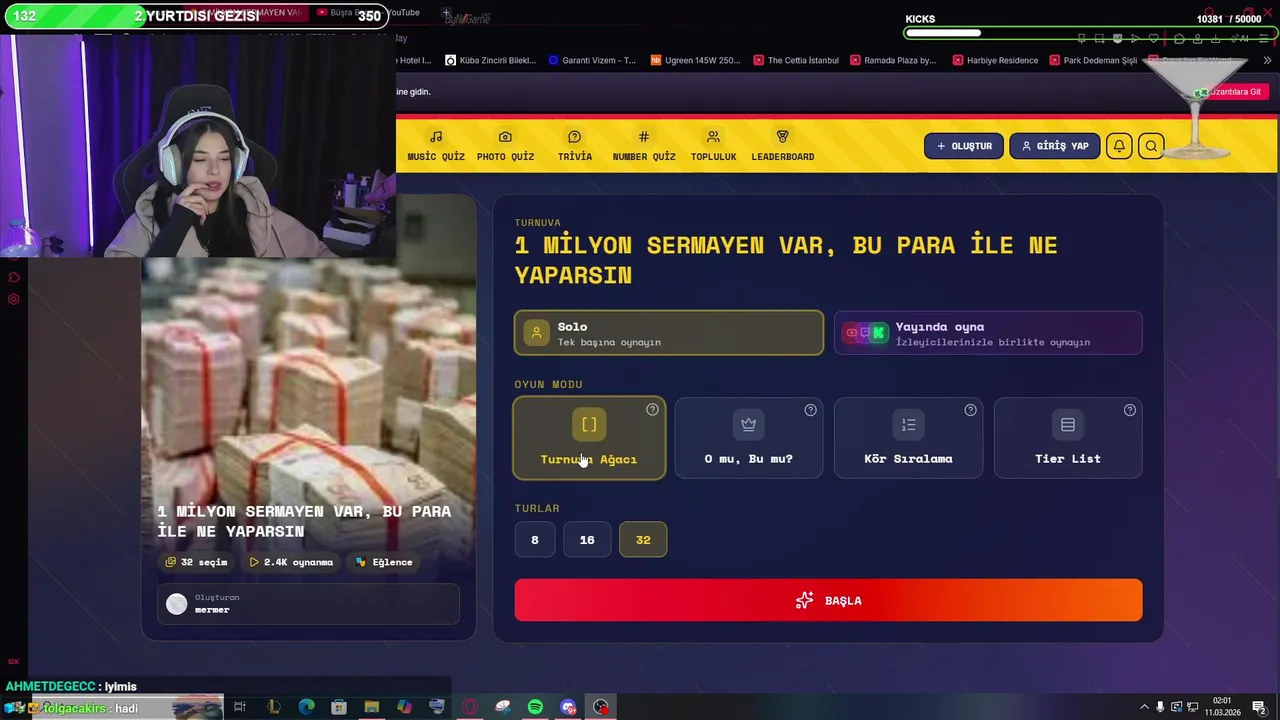
Task: Open Park Dedeman Şişli bookmark
Action: pos(1093,60)
